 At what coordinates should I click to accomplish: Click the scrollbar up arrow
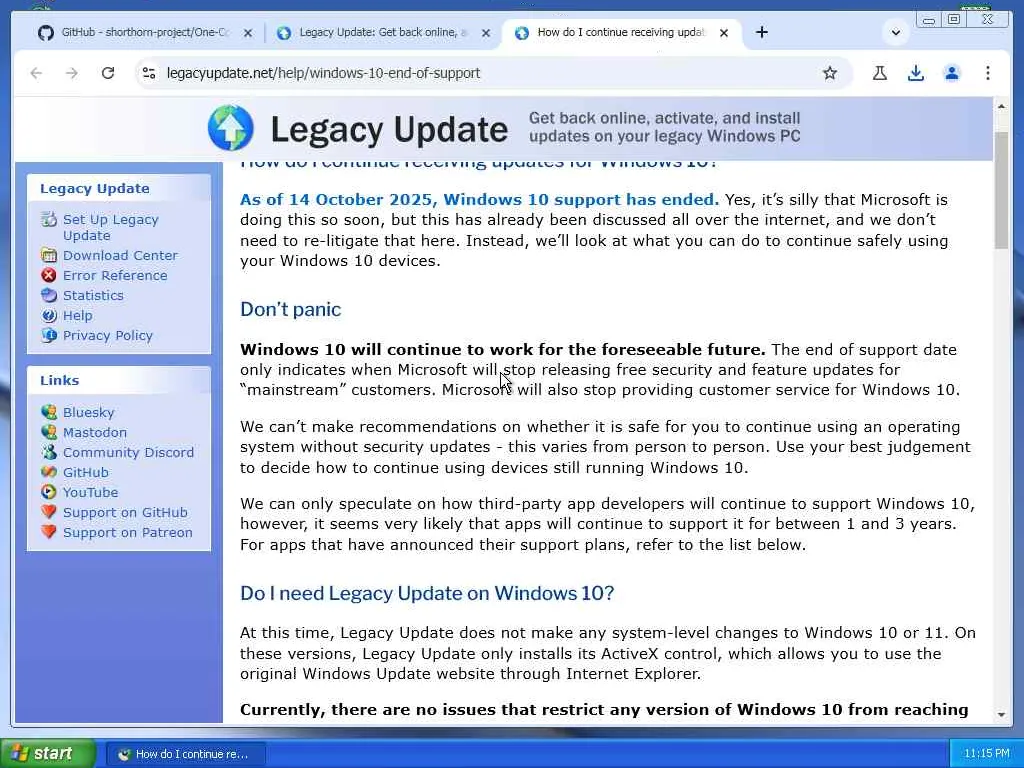pos(1001,106)
